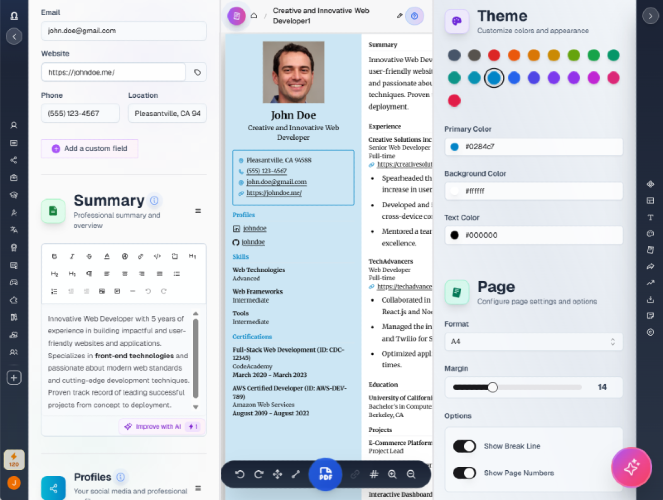The height and width of the screenshot is (500, 663).
Task: Click the tag icon next to Website field
Action: coord(197,72)
